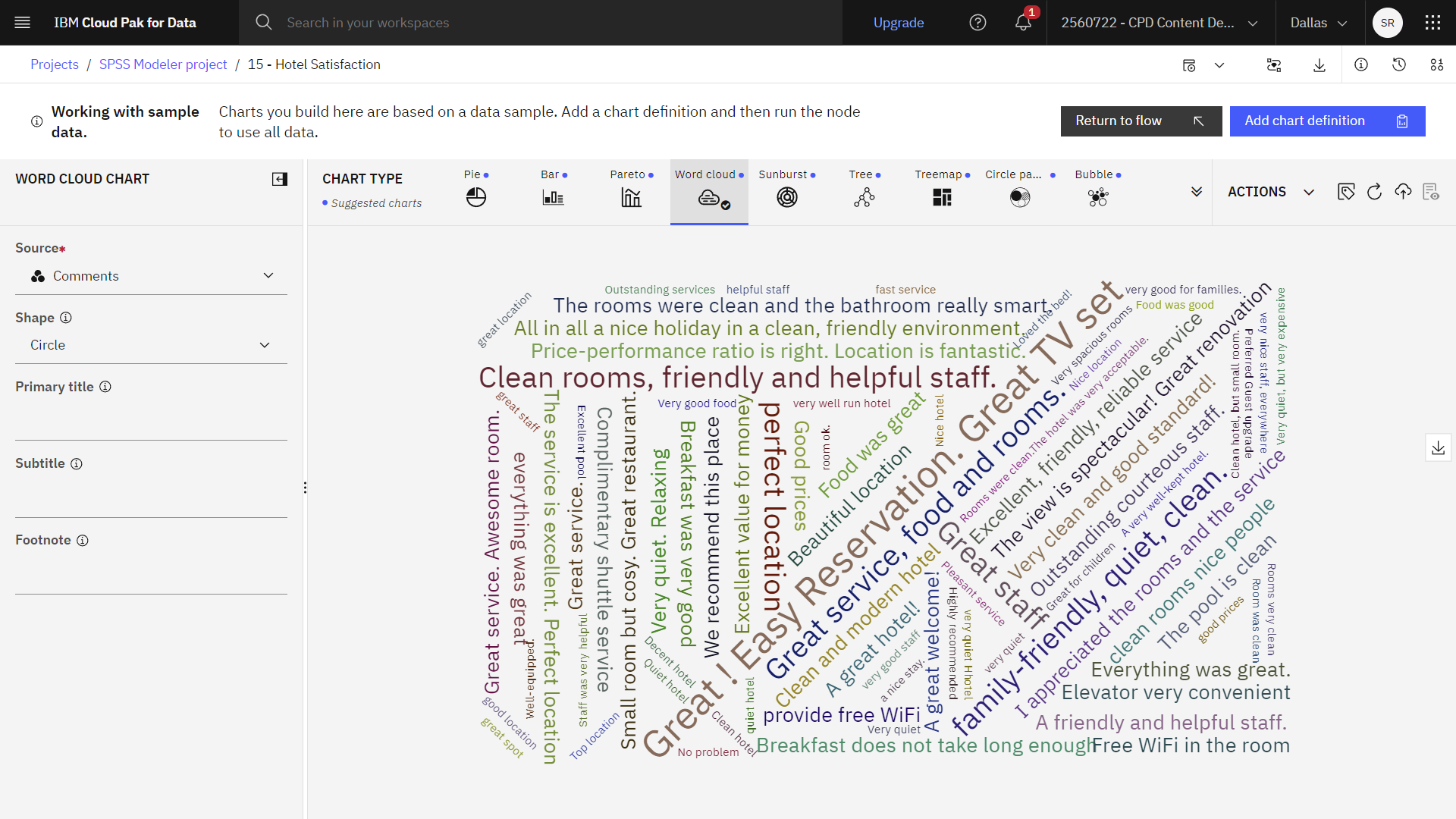Download chart using side download icon
Viewport: 1456px width, 819px height.
[x=1438, y=448]
